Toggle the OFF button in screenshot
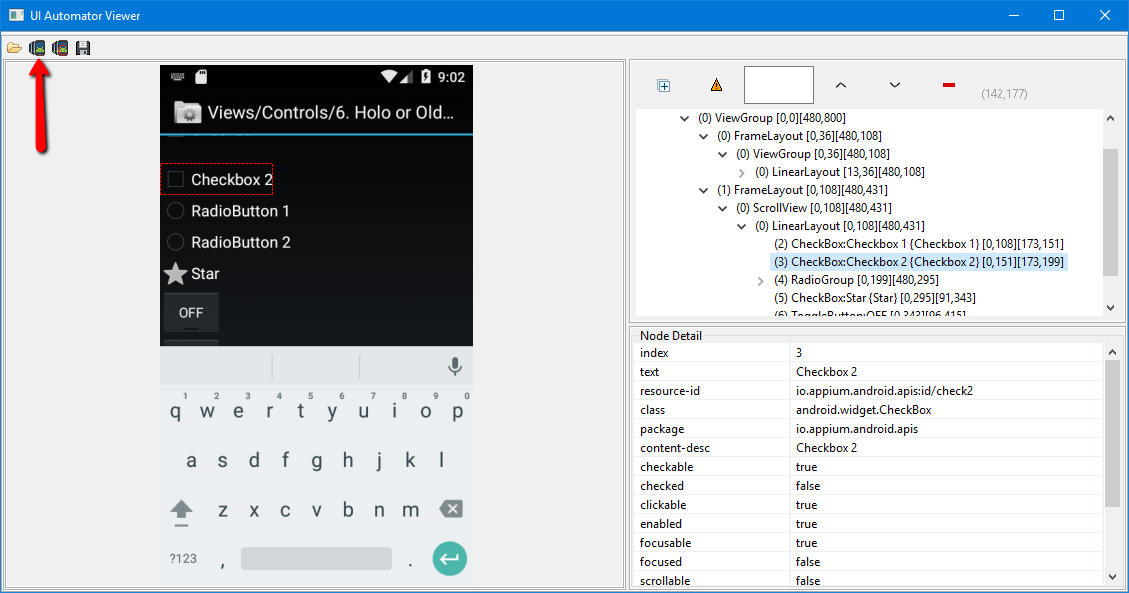The height and width of the screenshot is (593, 1129). pos(191,313)
